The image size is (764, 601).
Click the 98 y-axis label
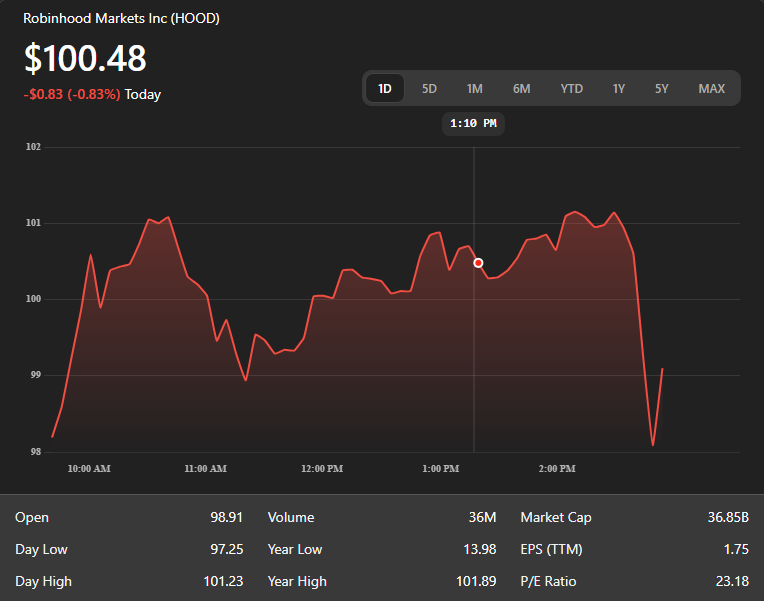(x=36, y=452)
